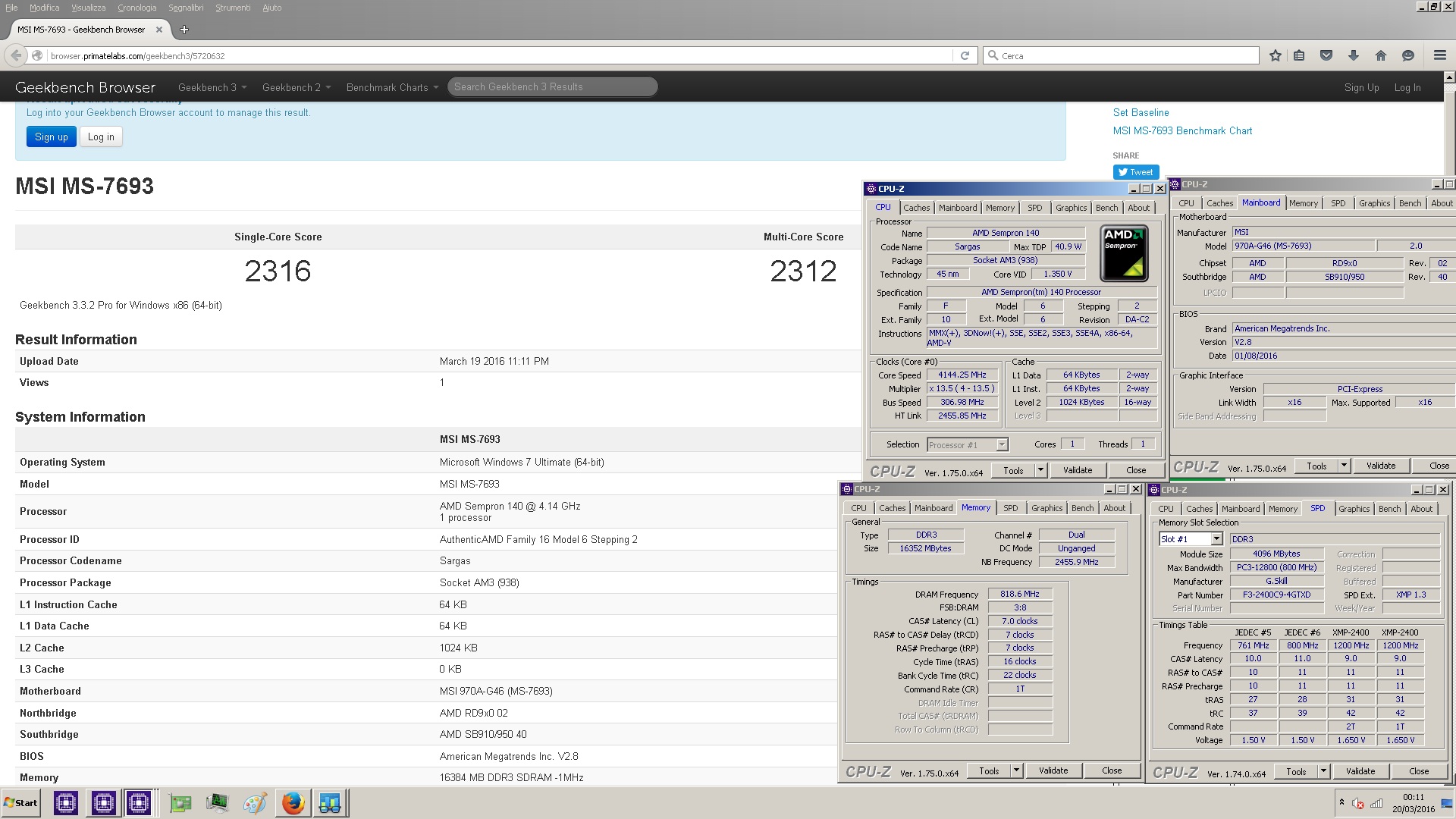Click the browser address bar URL
Image resolution: width=1456 pixels, height=819 pixels.
pyautogui.click(x=500, y=55)
